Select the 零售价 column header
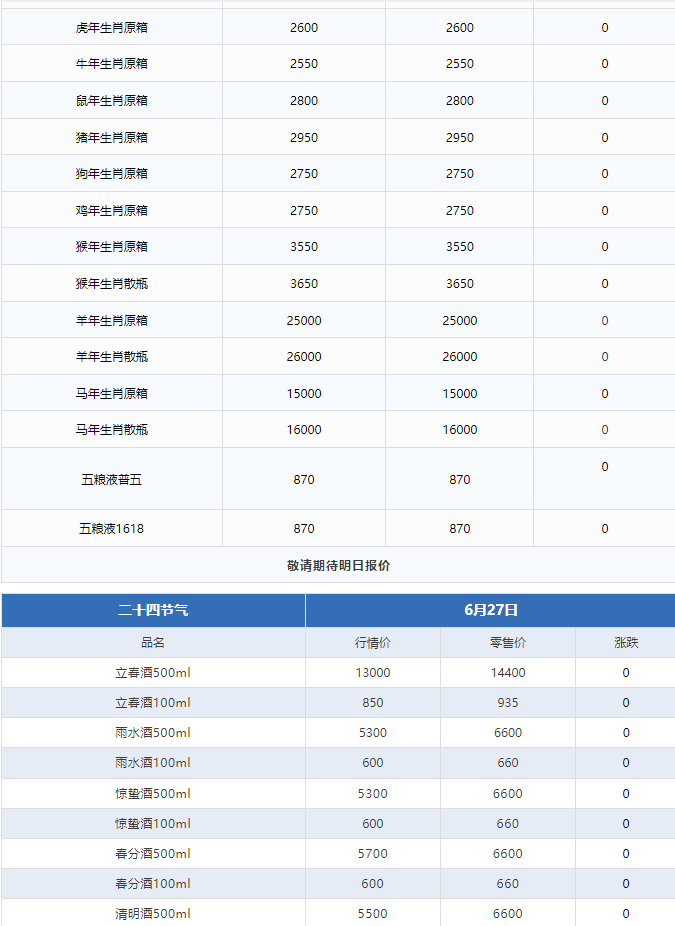The image size is (675, 926). click(x=508, y=643)
